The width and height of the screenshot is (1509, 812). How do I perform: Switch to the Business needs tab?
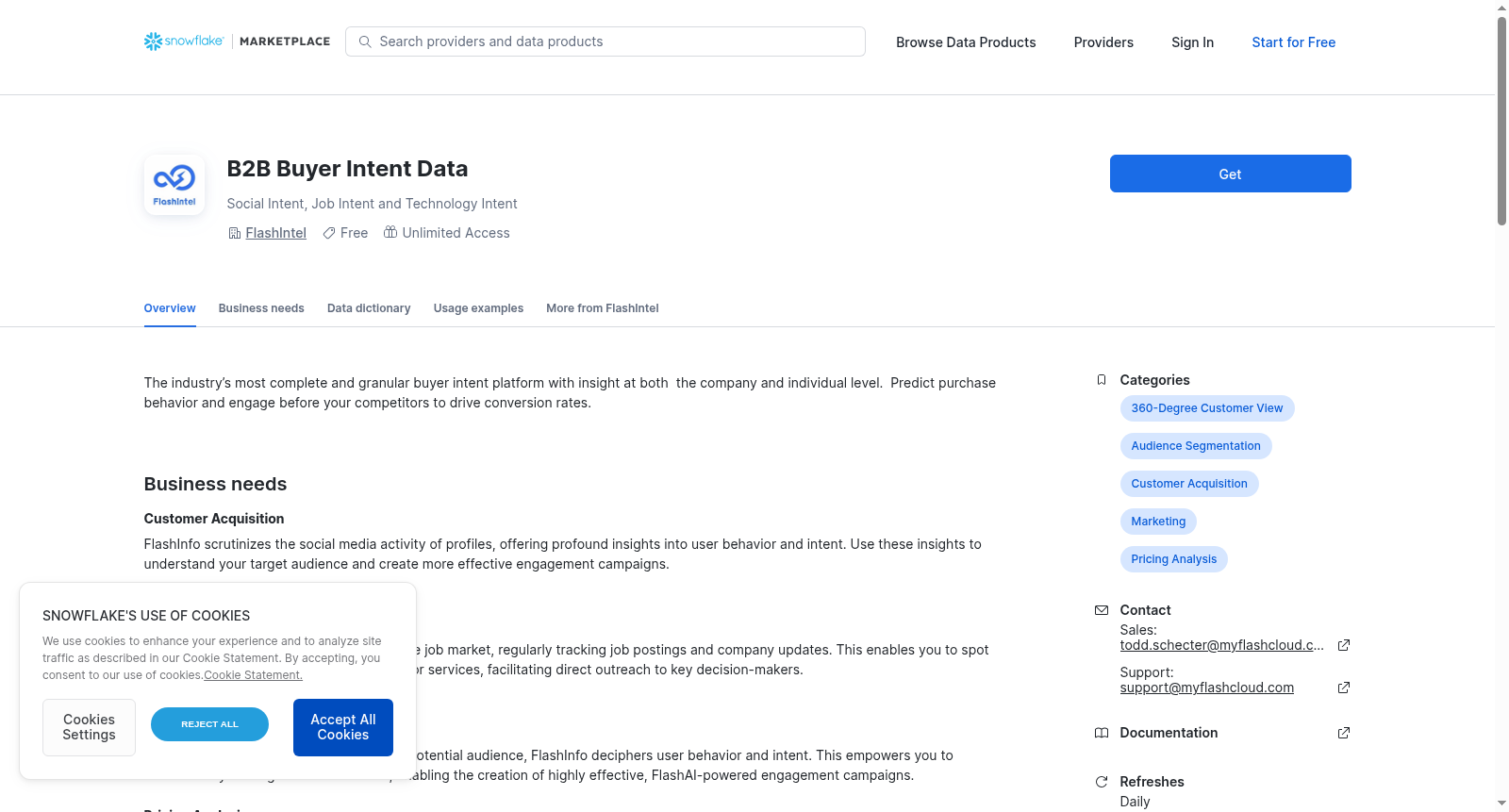click(261, 308)
